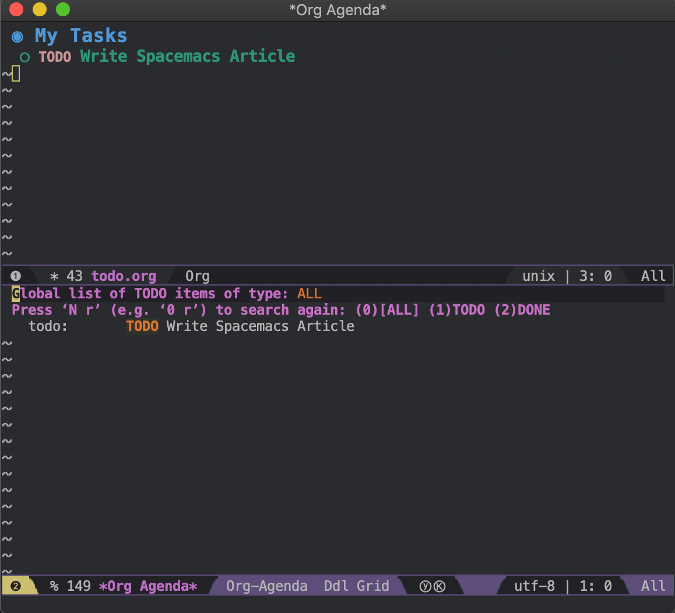
Task: Open the Org major mode menu in modeline
Action: pyautogui.click(x=197, y=276)
